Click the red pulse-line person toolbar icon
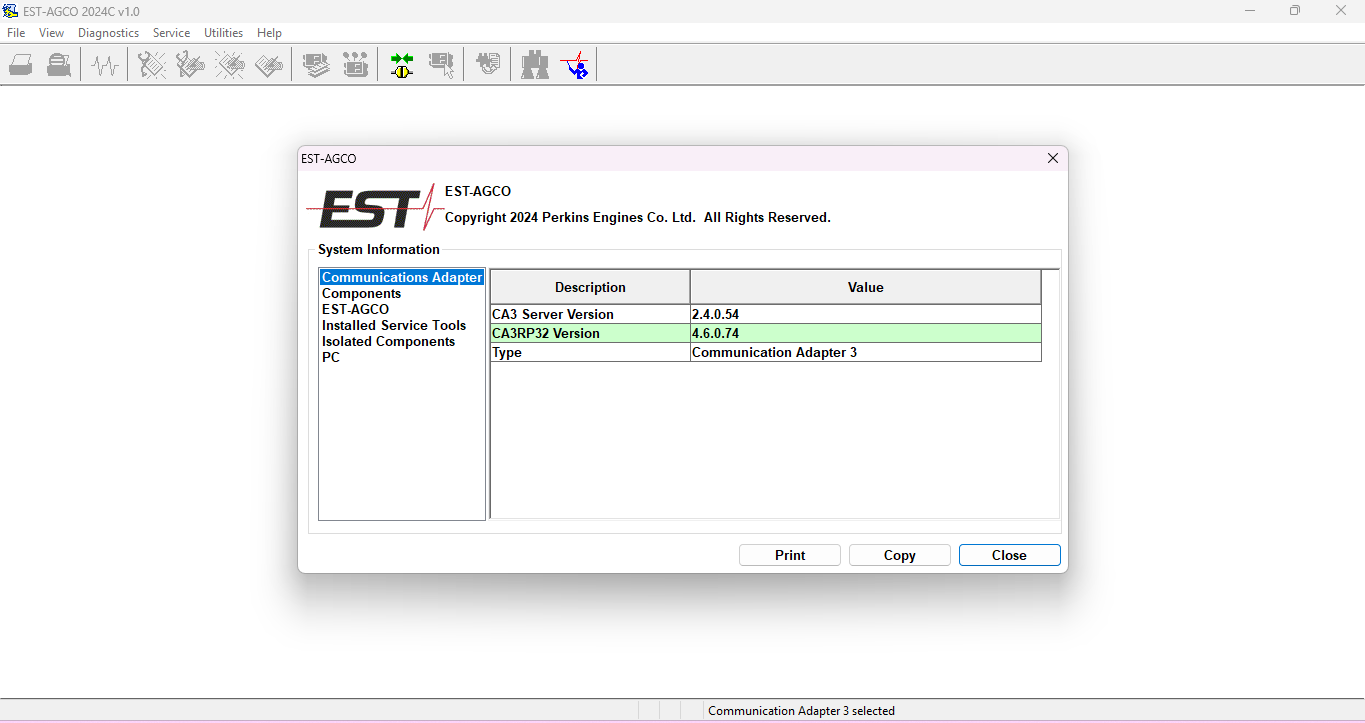Image resolution: width=1365 pixels, height=723 pixels. pyautogui.click(x=574, y=65)
